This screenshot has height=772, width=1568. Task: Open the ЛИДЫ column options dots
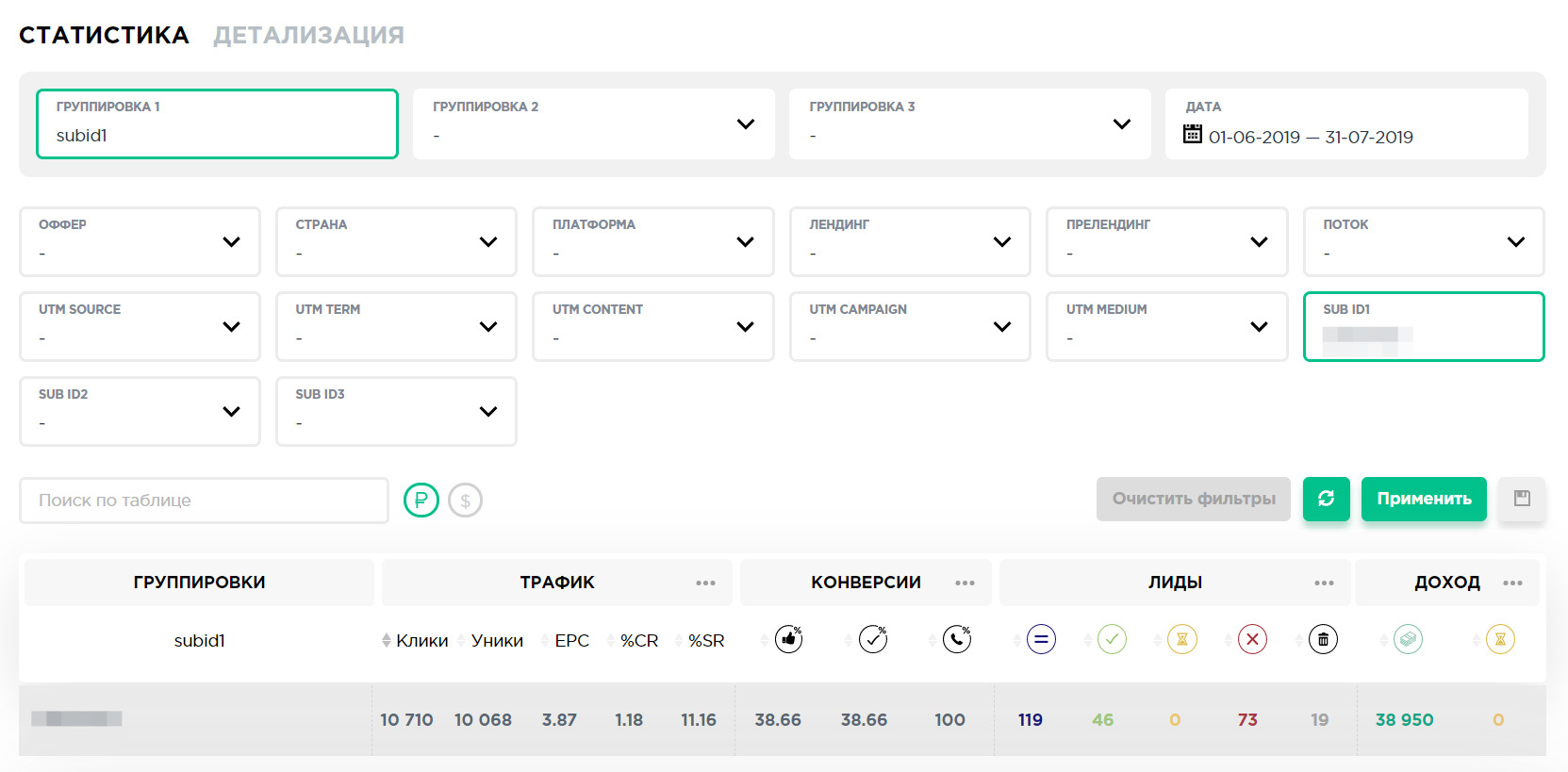point(1324,583)
